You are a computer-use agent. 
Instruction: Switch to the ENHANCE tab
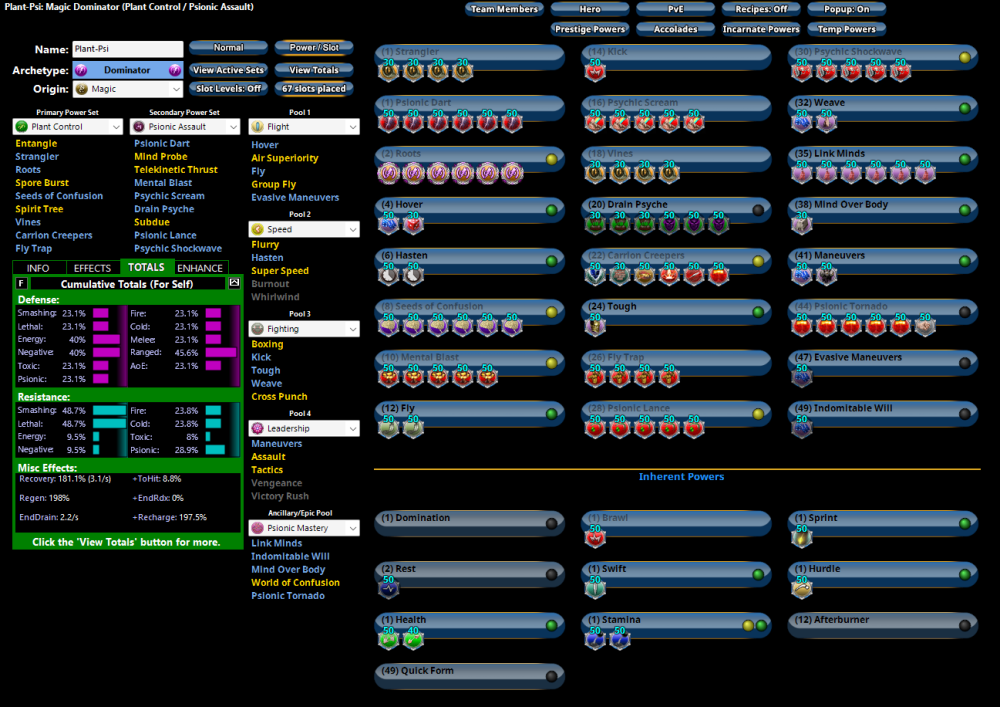pyautogui.click(x=200, y=268)
